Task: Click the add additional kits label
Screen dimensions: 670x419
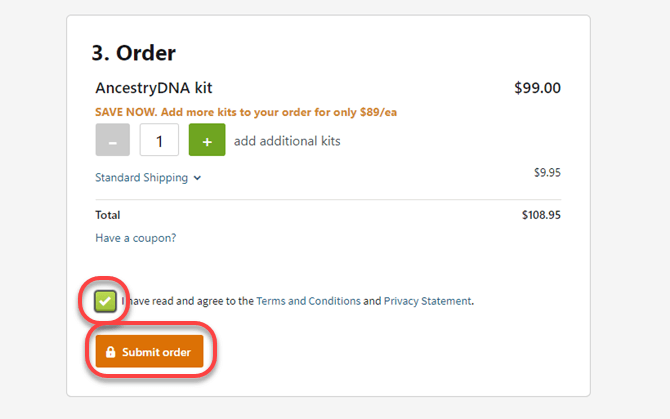Action: point(287,141)
